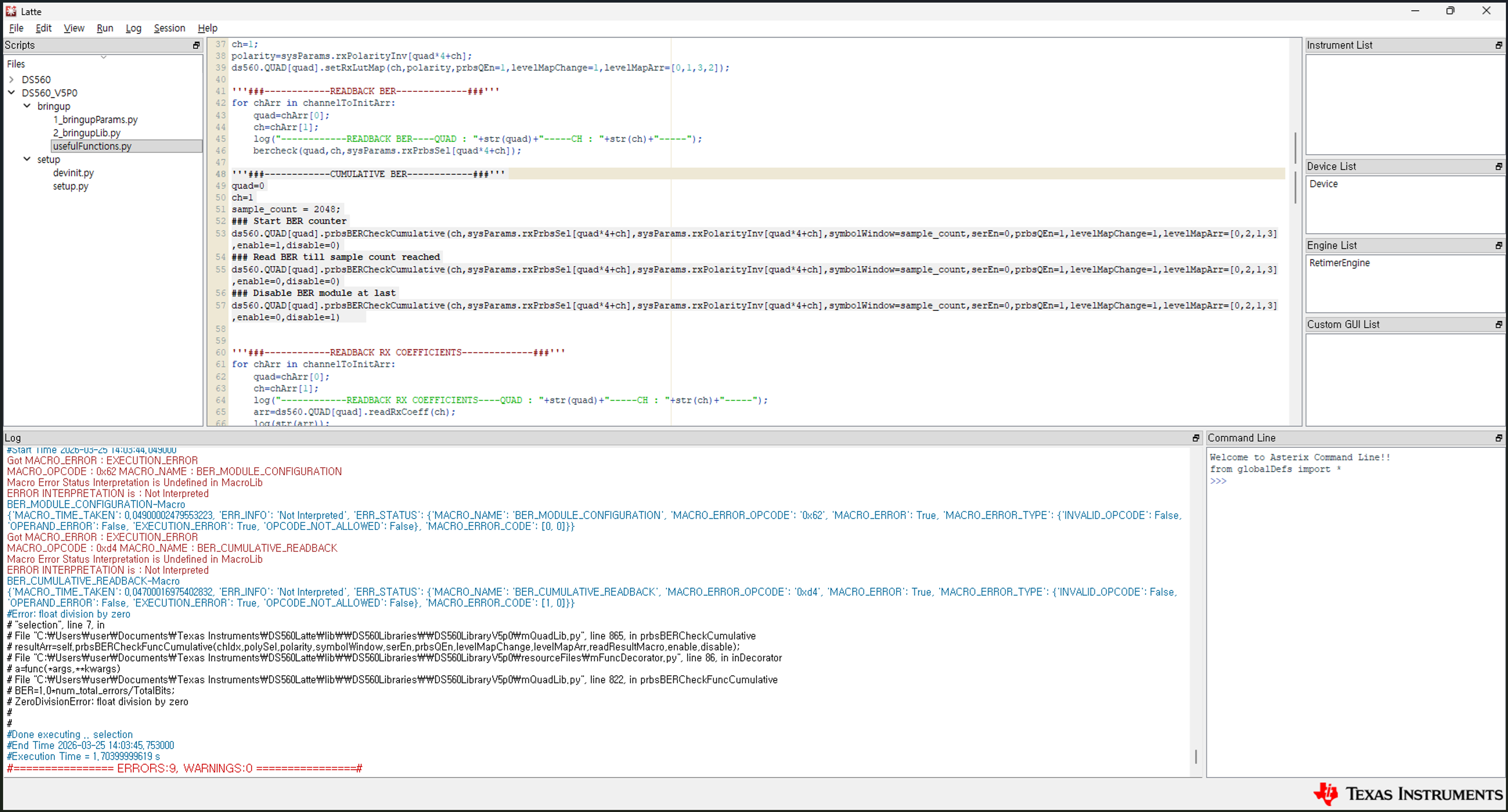This screenshot has height=812, width=1508.
Task: Select the bringup folder node
Action: 54,107
